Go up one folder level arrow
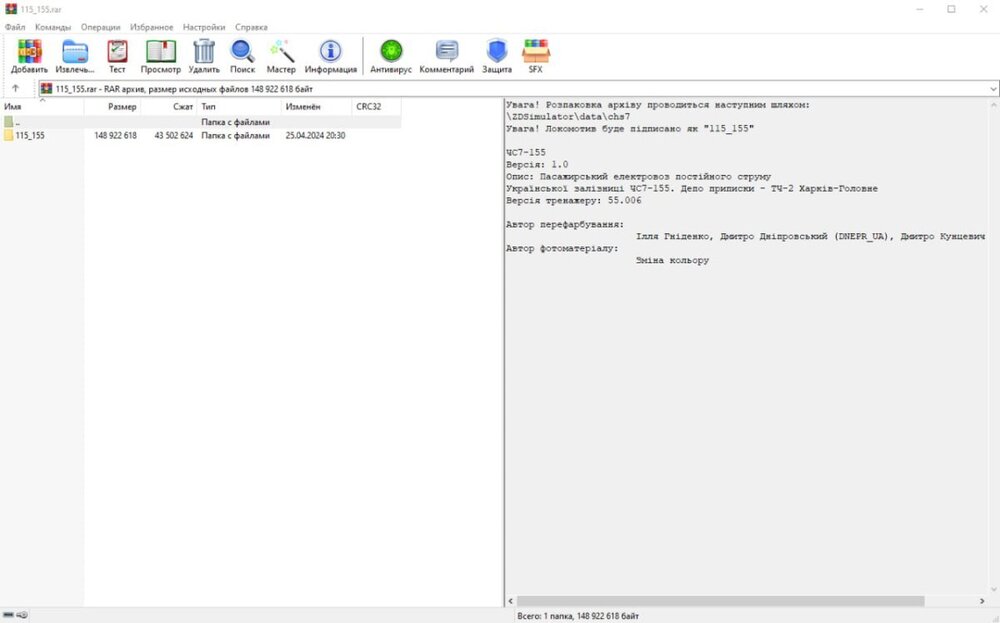Screen dimensions: 1000x623 point(15,89)
